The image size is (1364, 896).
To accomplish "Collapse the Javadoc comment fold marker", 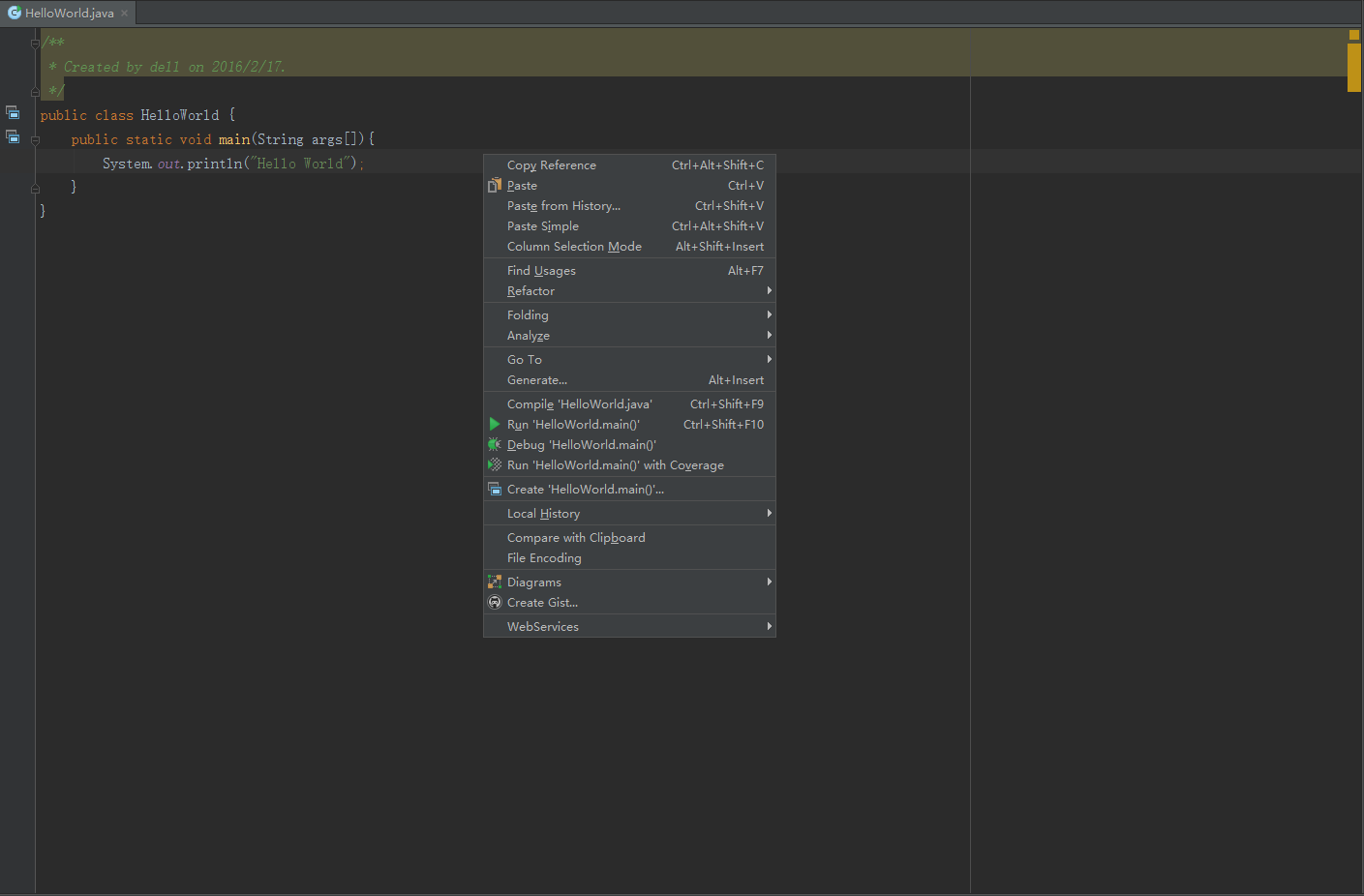I will click(x=35, y=43).
